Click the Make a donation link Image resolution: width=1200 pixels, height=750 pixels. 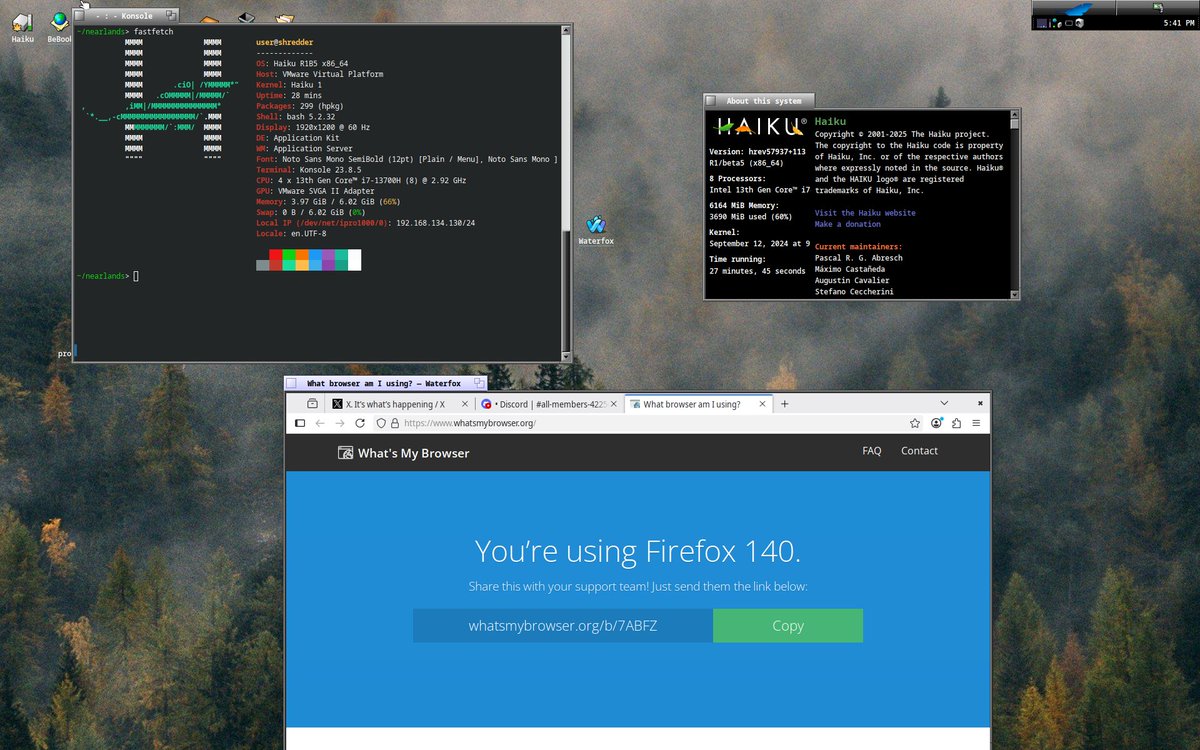pyautogui.click(x=848, y=224)
